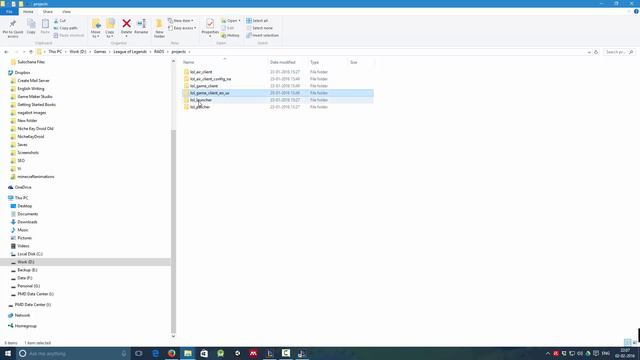Select Dropbox in the navigation pane

coord(22,73)
